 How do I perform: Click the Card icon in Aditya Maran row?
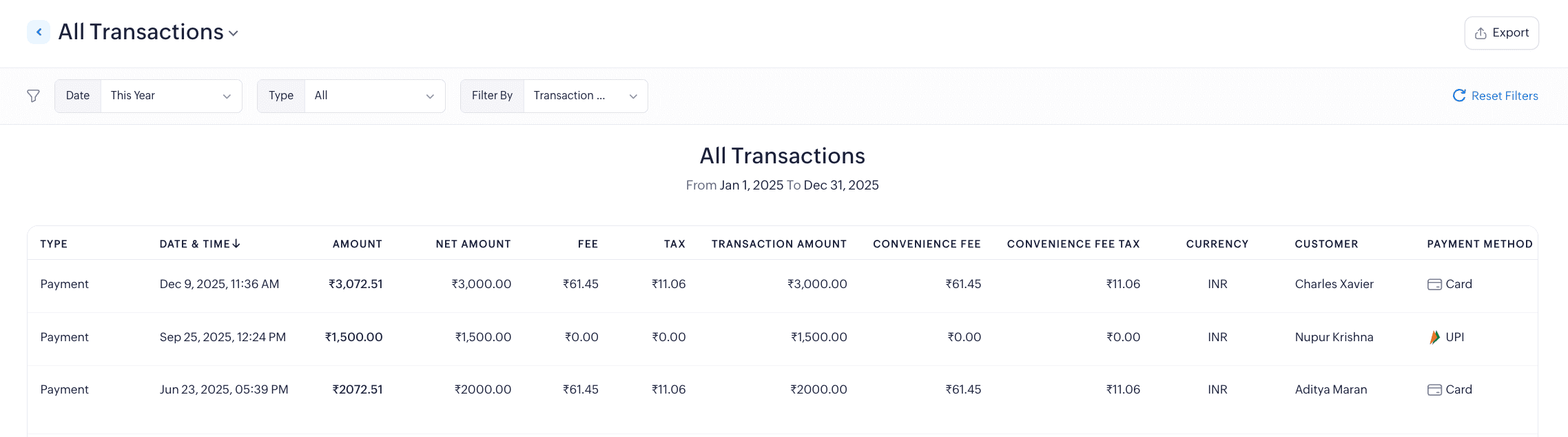1434,389
